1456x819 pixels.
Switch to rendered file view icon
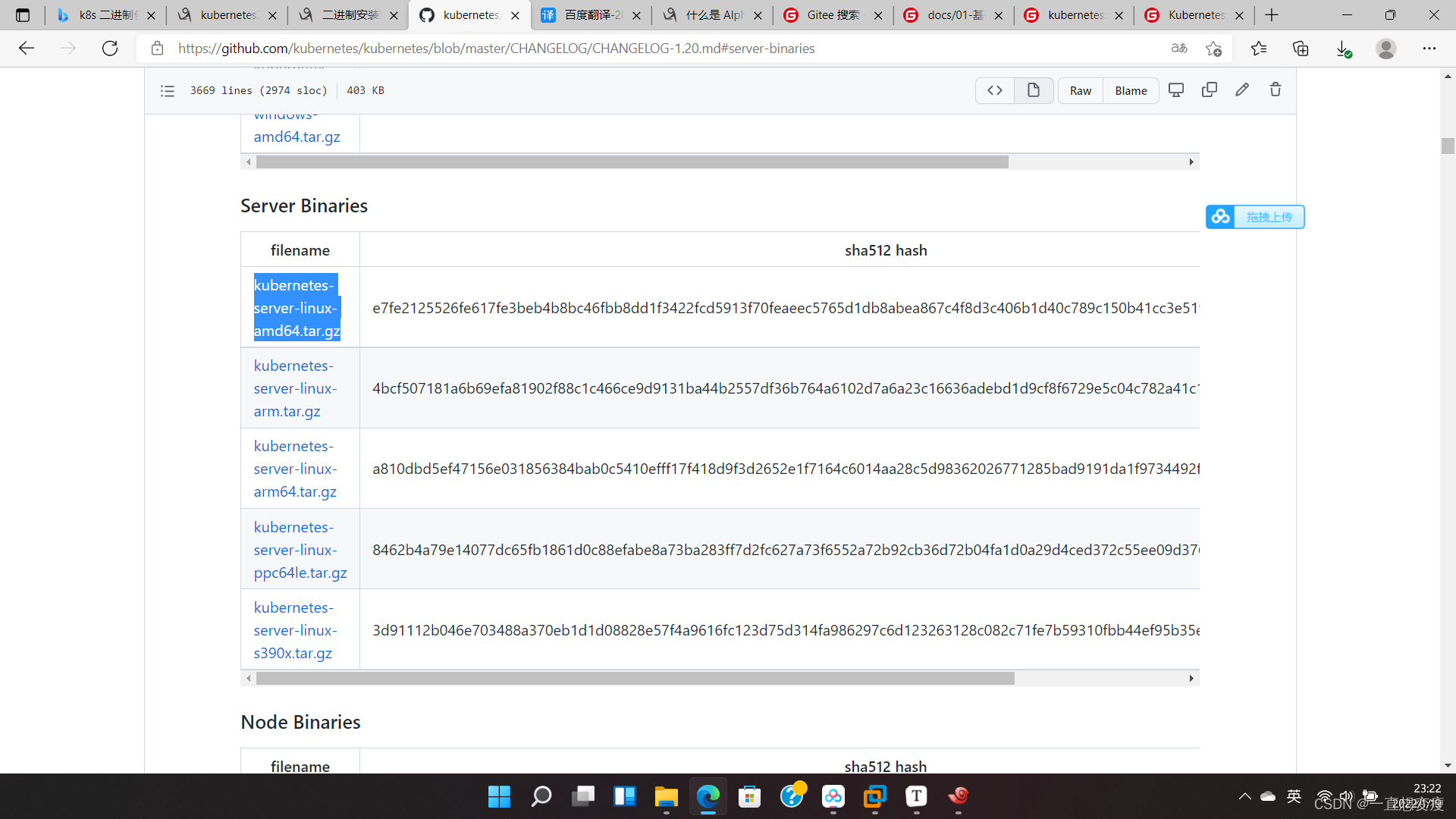point(1033,90)
